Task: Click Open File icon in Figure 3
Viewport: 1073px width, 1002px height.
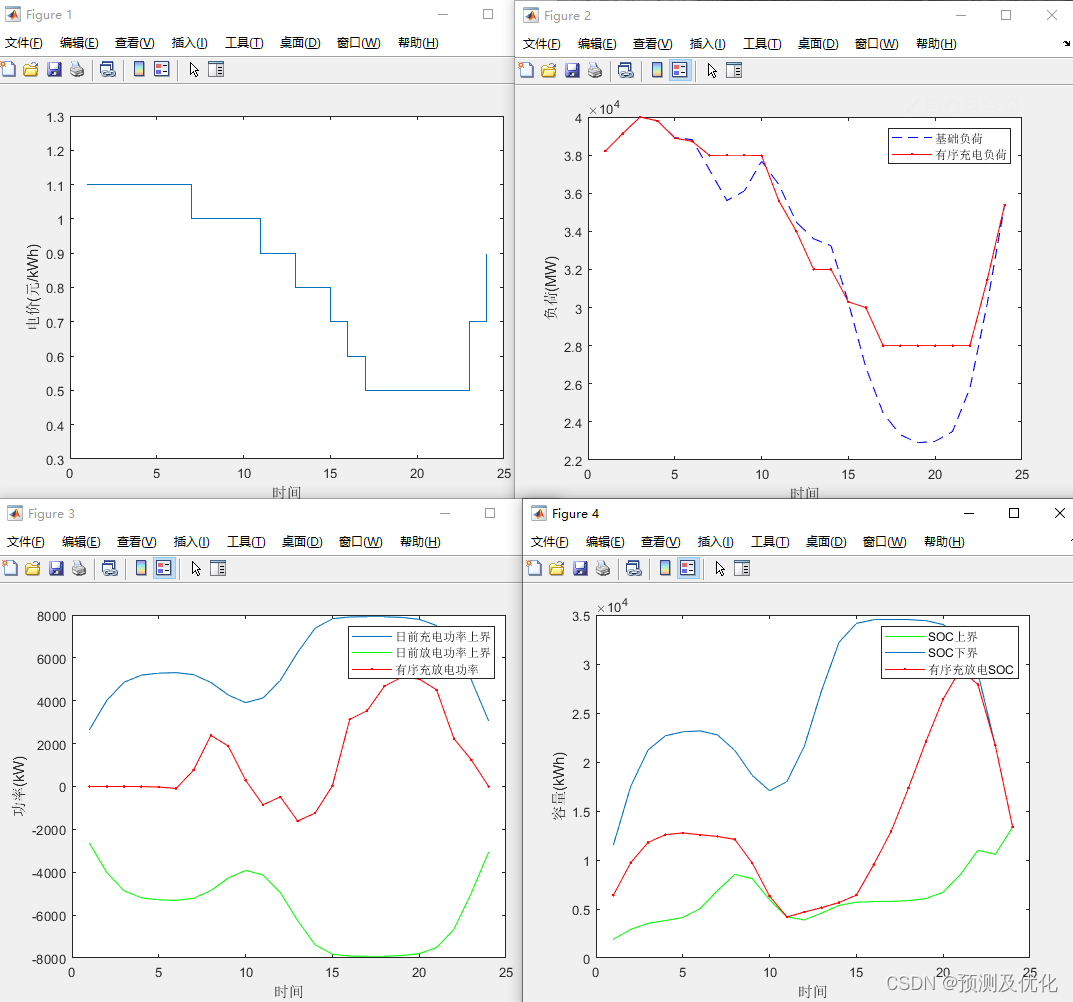Action: (33, 568)
